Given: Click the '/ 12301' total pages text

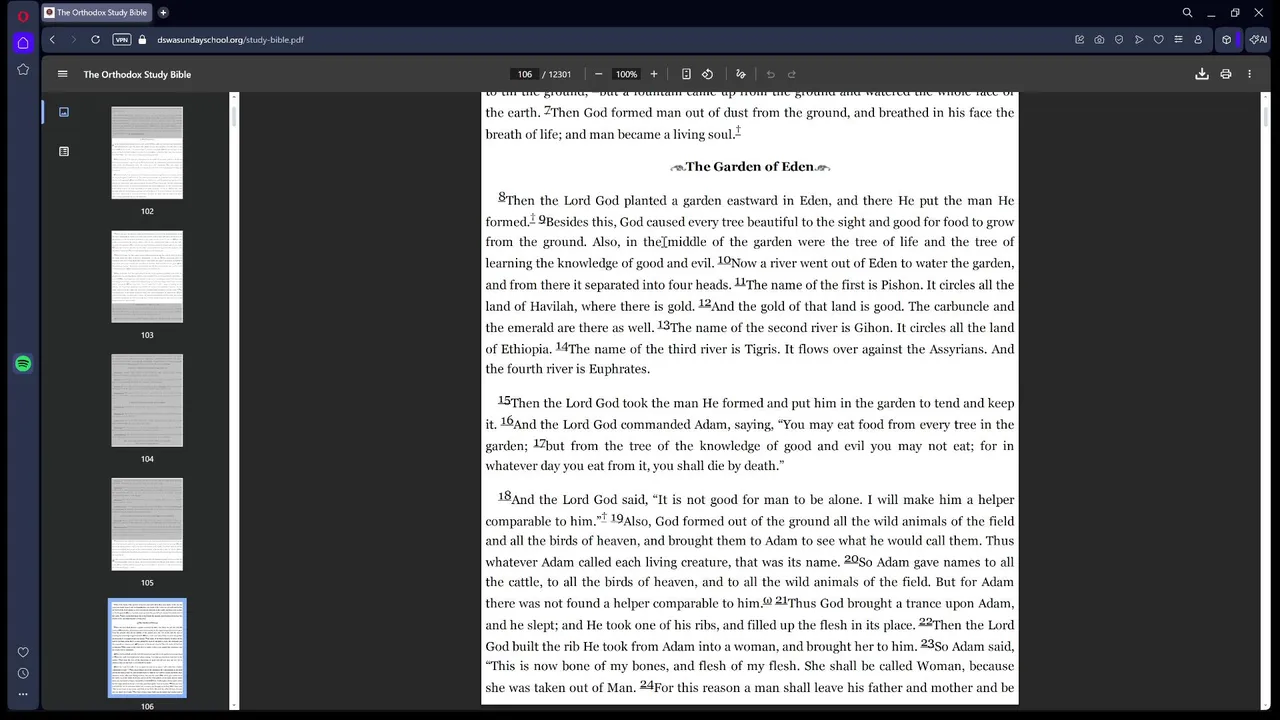Looking at the screenshot, I should tap(557, 74).
